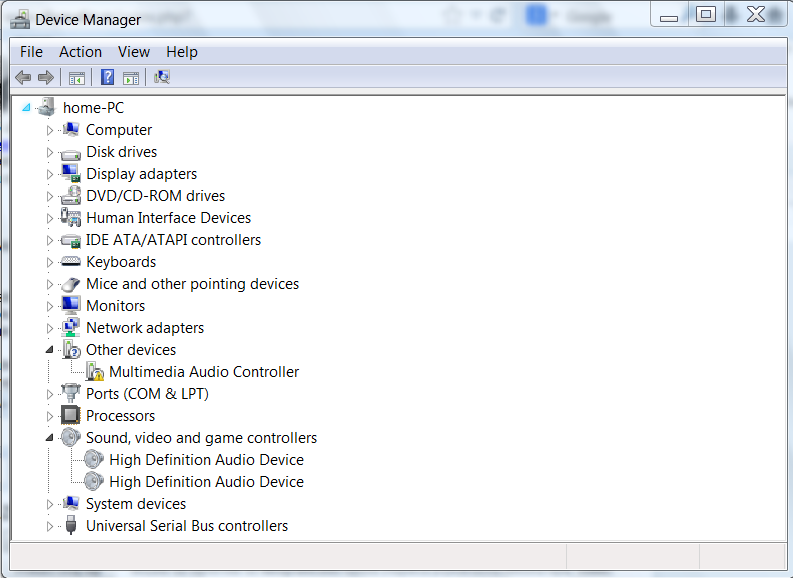Minimize the Device Manager window
The image size is (793, 578).
669,15
